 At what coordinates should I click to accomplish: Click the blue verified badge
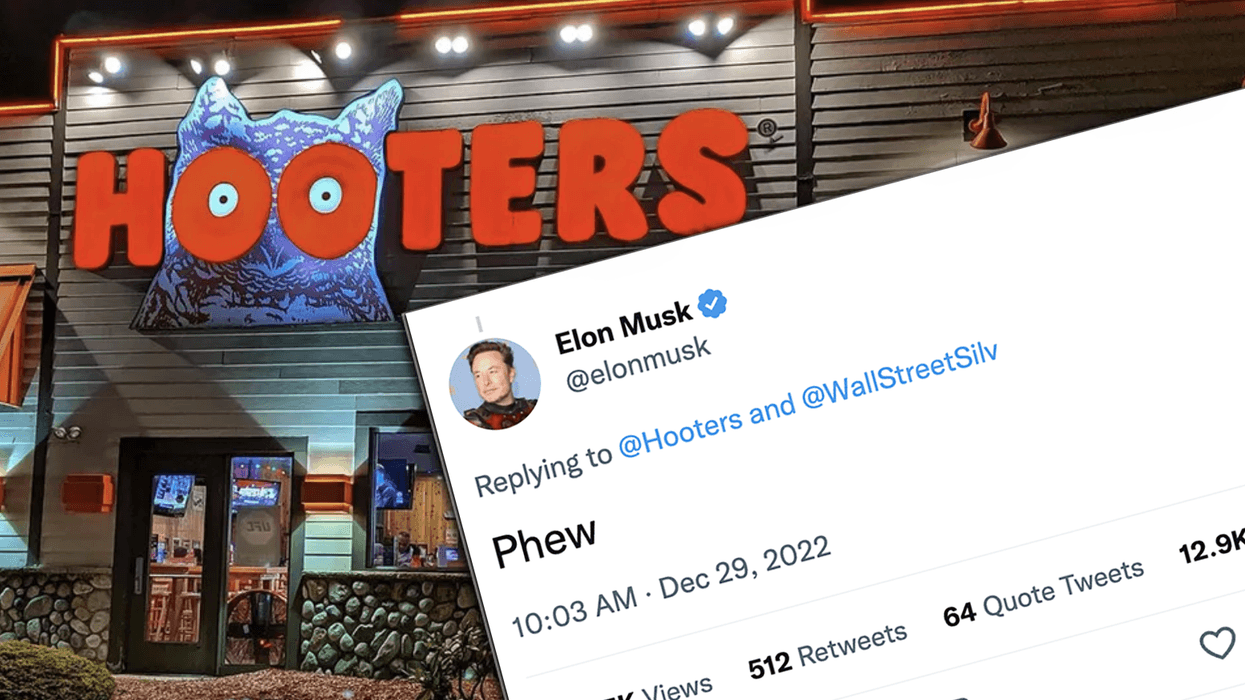712,304
